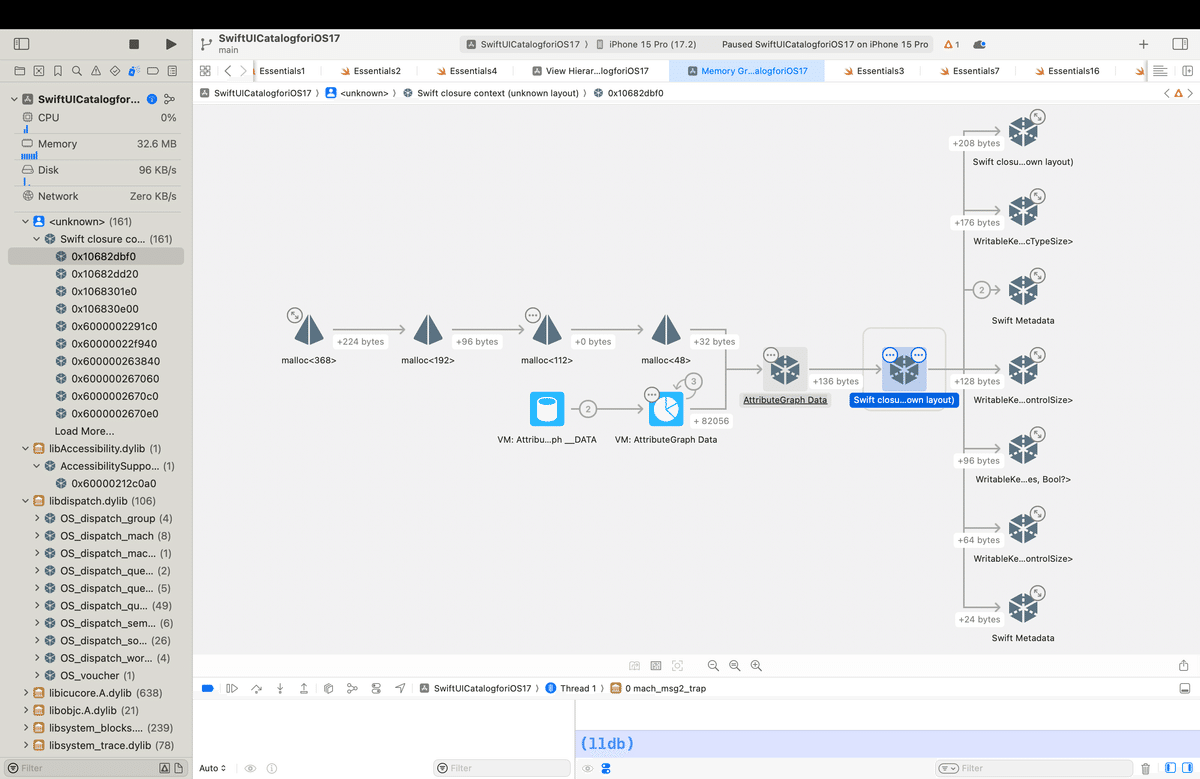This screenshot has width=1200, height=779.
Task: Click the process view options branch icon
Action: pyautogui.click(x=169, y=99)
